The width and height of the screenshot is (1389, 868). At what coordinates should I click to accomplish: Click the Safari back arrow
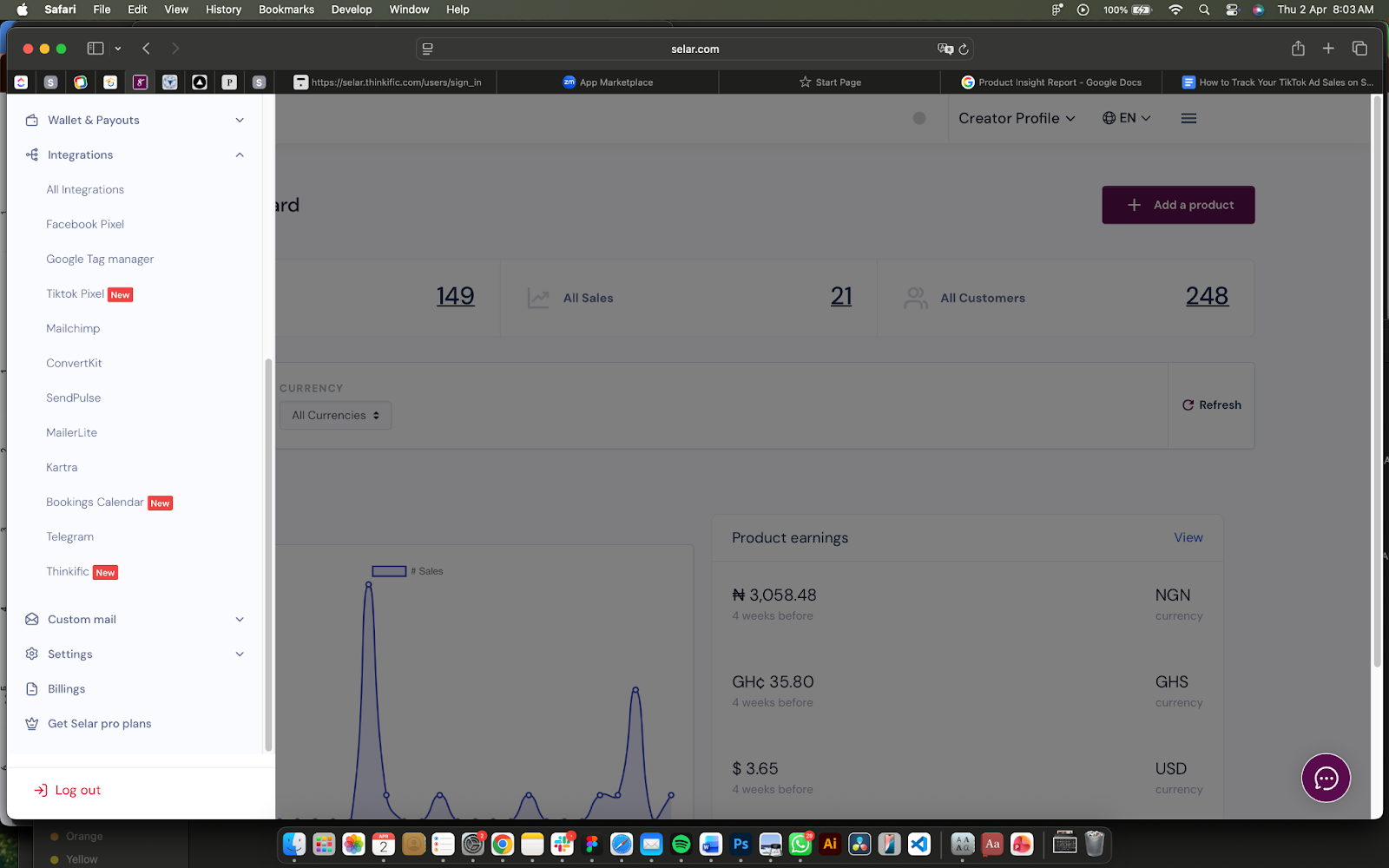pyautogui.click(x=146, y=49)
